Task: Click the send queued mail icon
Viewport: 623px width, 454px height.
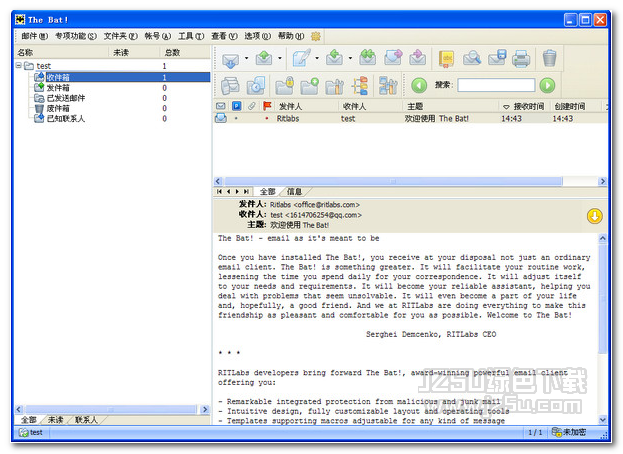Action: (264, 58)
